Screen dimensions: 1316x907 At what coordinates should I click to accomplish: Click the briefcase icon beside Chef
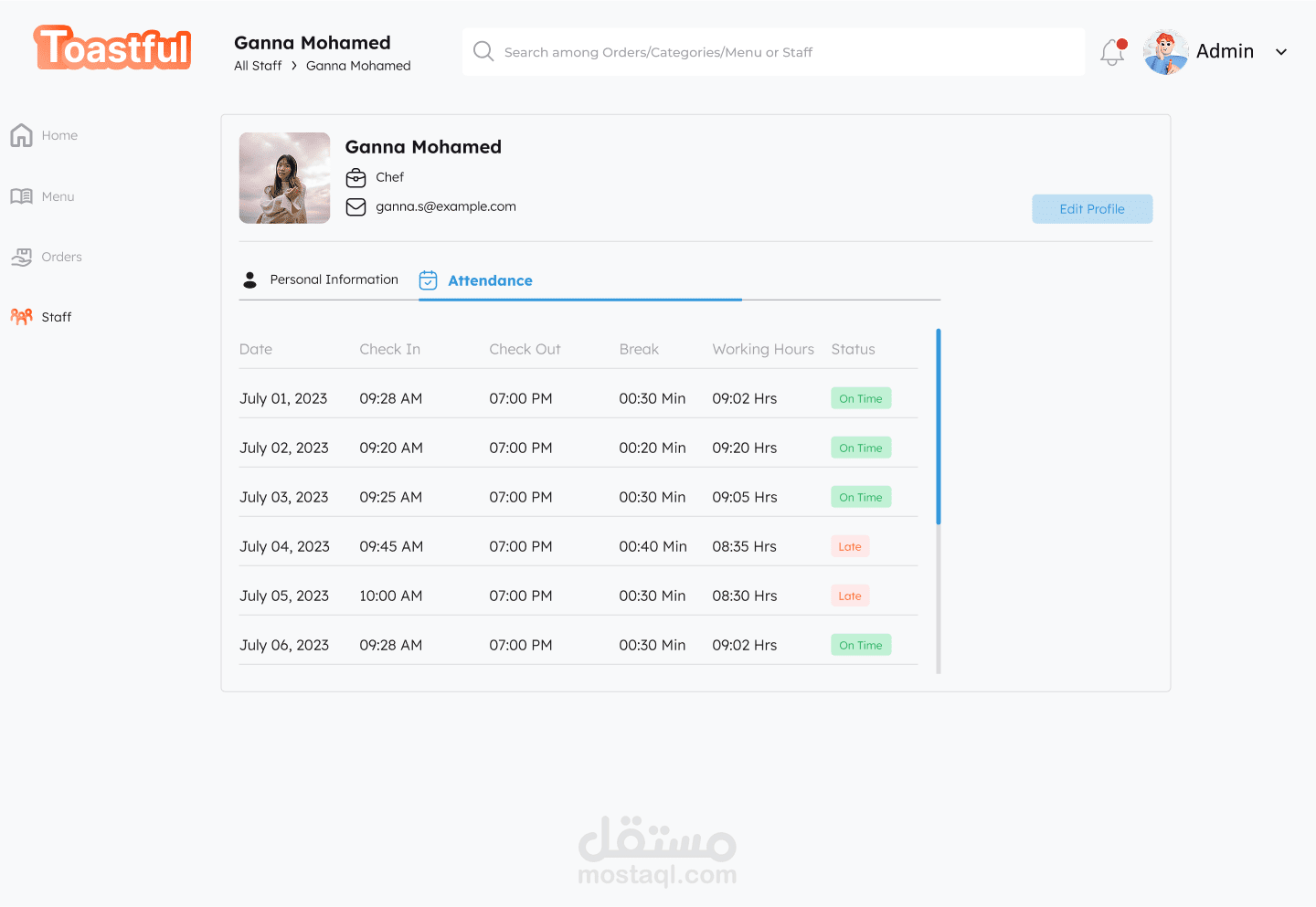pyautogui.click(x=356, y=177)
